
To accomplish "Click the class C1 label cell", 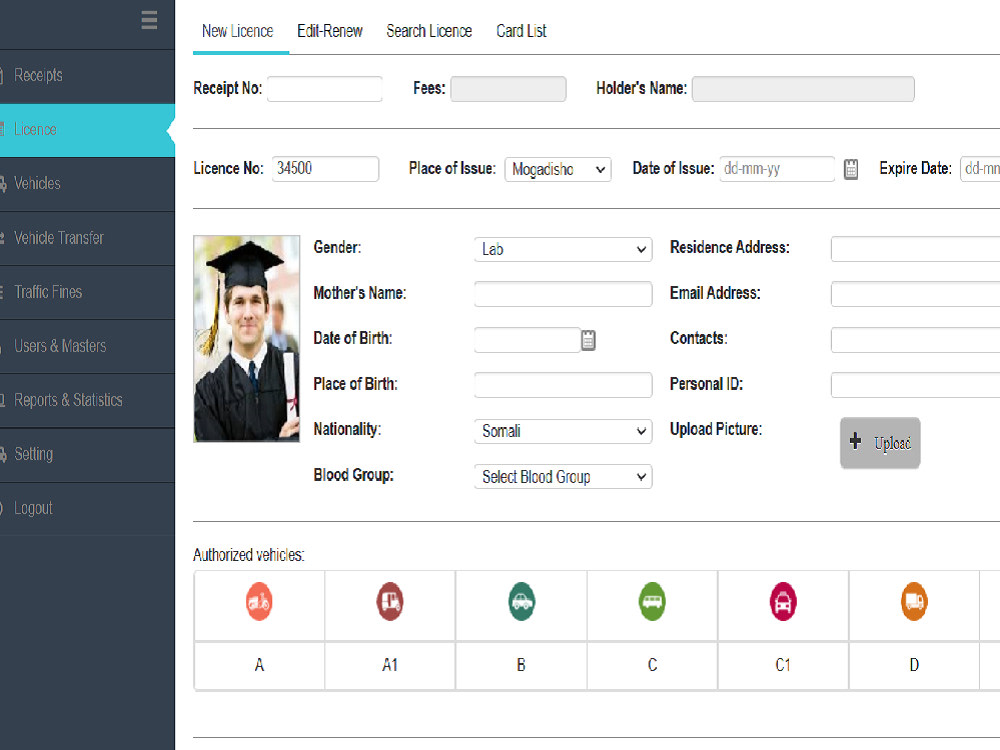I will [x=783, y=665].
